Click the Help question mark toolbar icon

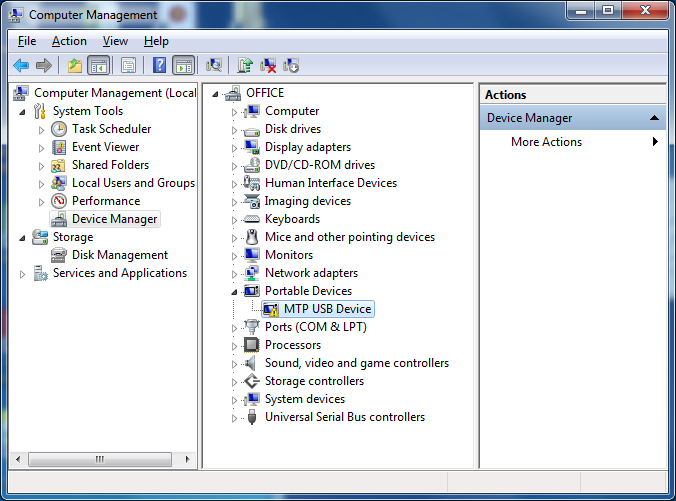(x=159, y=66)
